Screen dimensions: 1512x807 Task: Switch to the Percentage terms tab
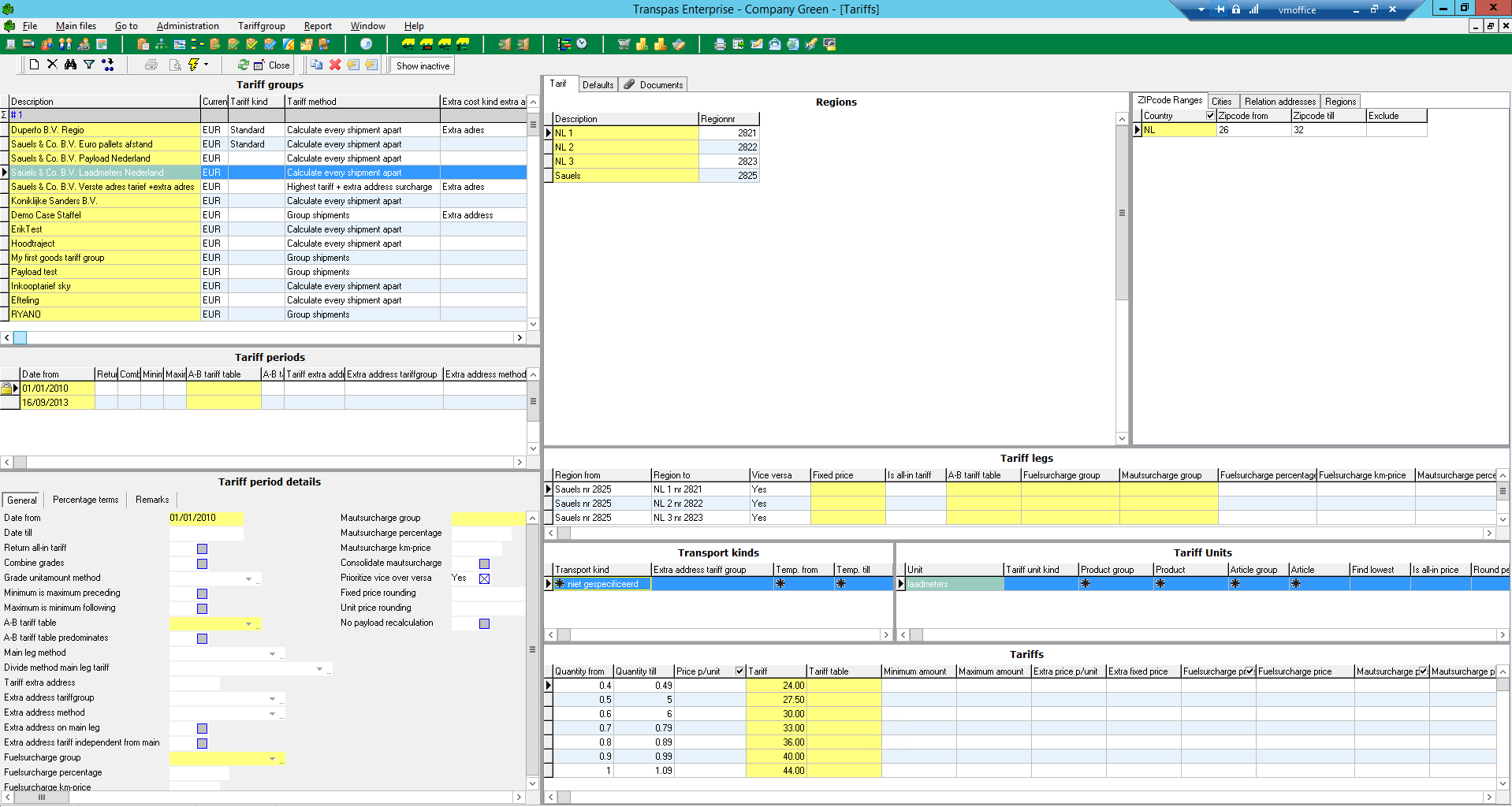(x=85, y=500)
